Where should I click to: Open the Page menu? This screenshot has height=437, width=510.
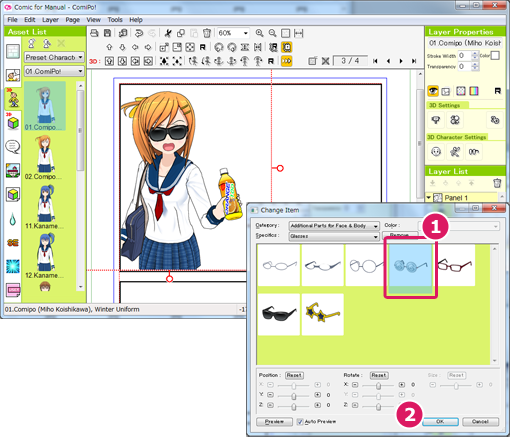(x=72, y=20)
